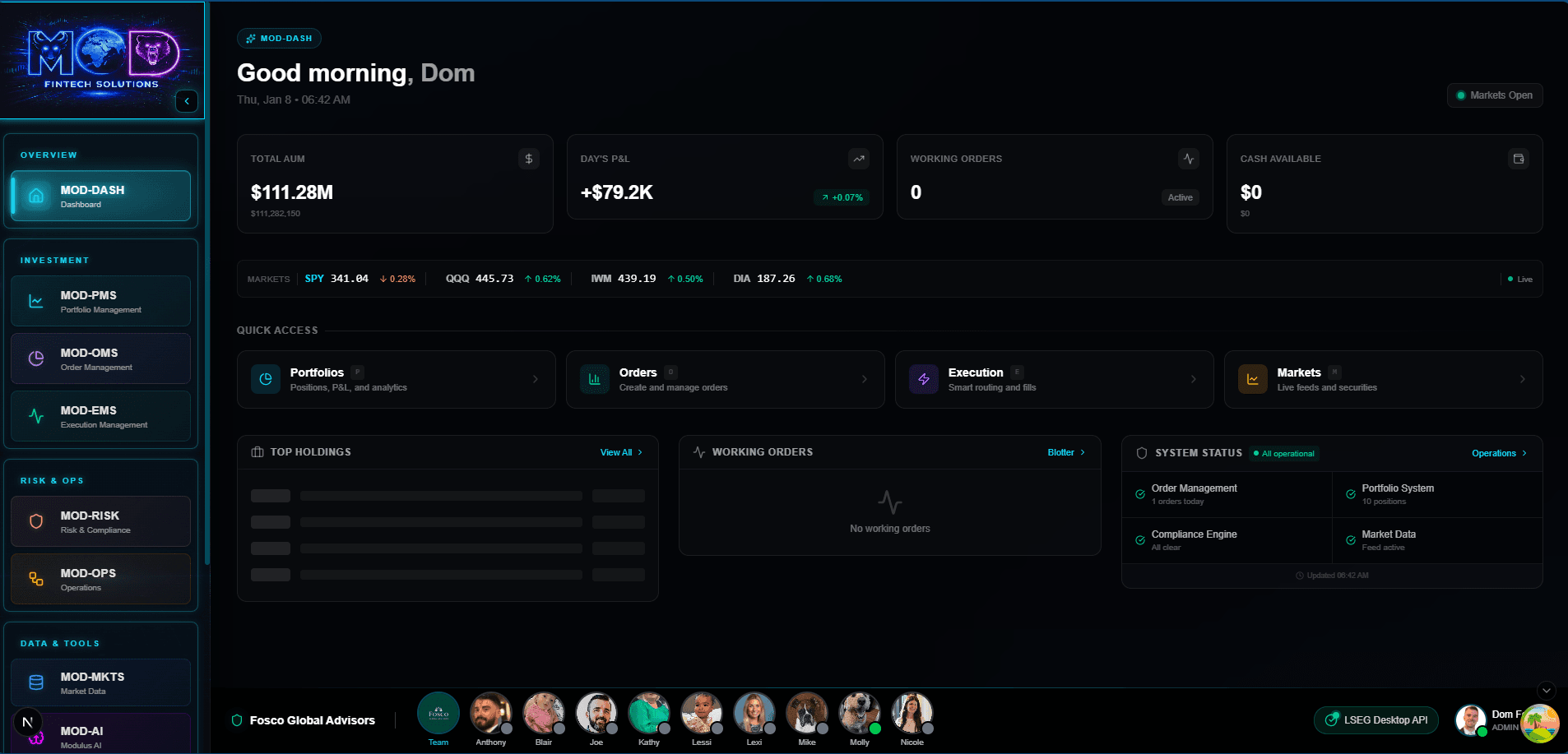The width and height of the screenshot is (1568, 754).
Task: Open the Orders quick access card
Action: point(725,379)
